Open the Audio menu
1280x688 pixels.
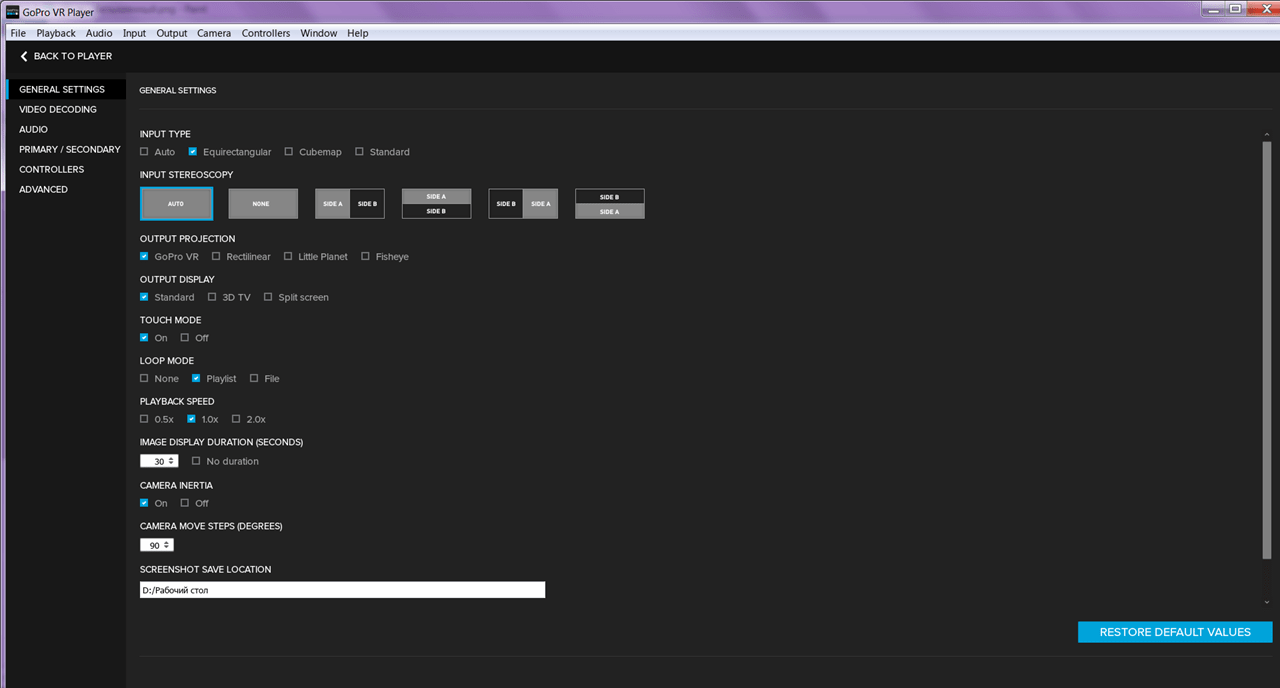(99, 33)
